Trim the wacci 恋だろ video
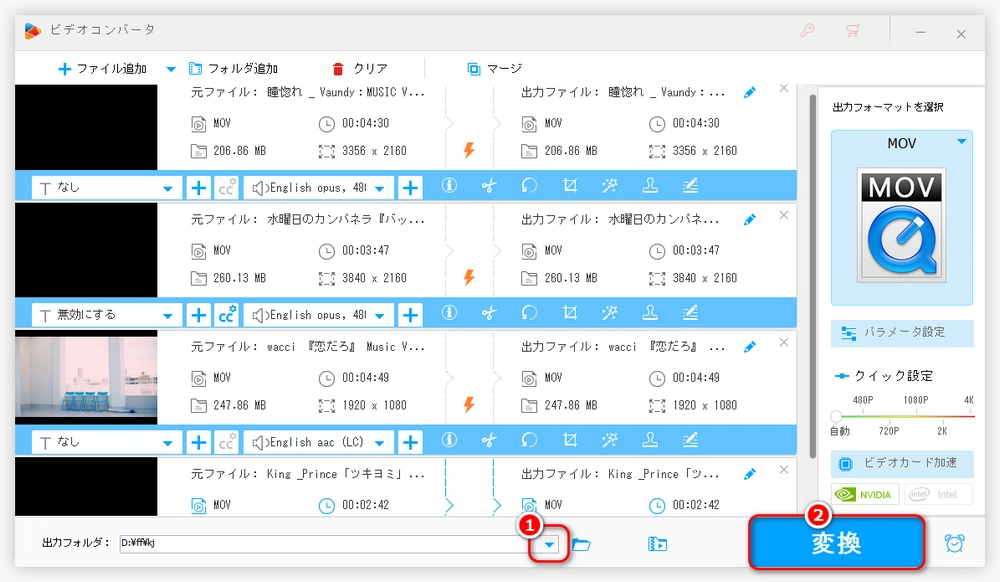 pyautogui.click(x=489, y=440)
